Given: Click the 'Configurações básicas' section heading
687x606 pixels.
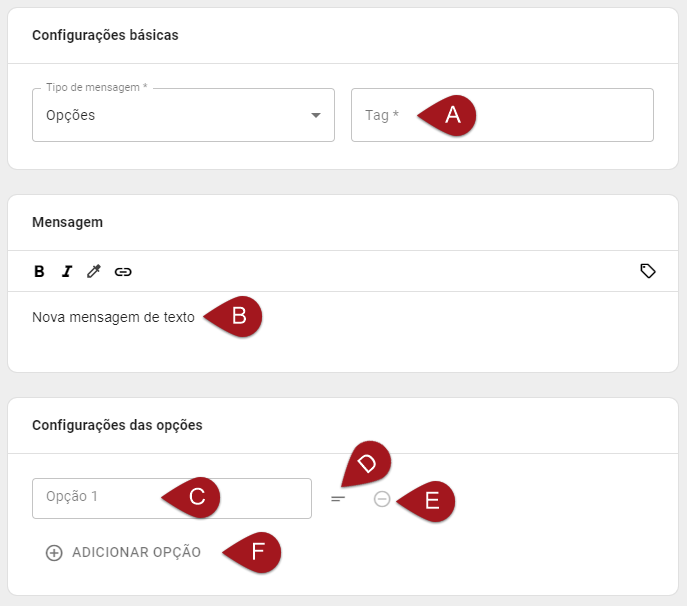Looking at the screenshot, I should coord(105,35).
